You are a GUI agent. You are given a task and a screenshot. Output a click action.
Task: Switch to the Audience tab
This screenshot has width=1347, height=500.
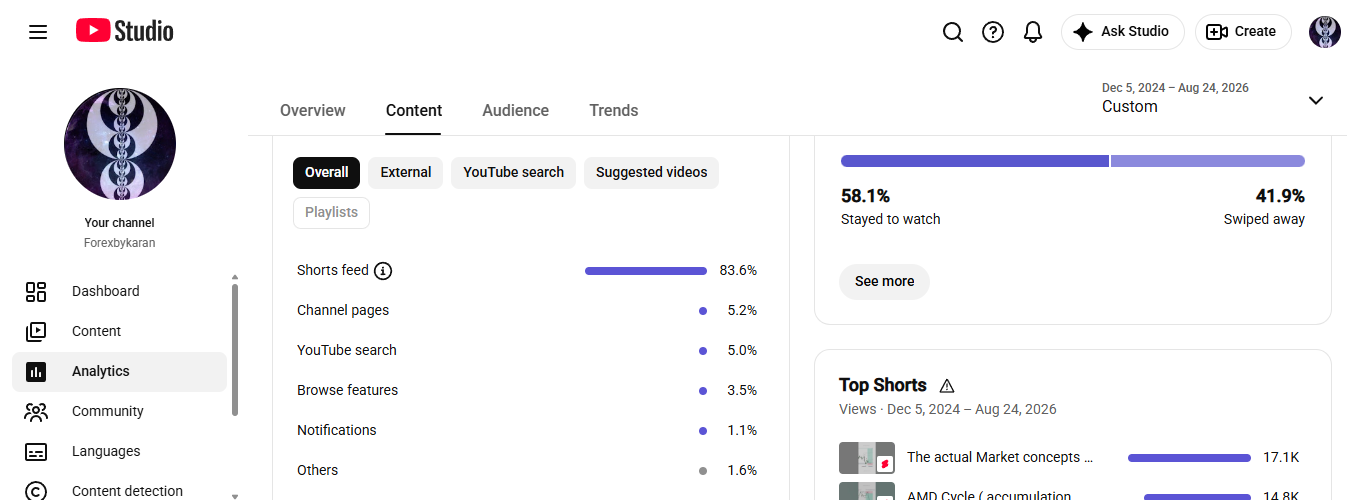click(x=515, y=110)
